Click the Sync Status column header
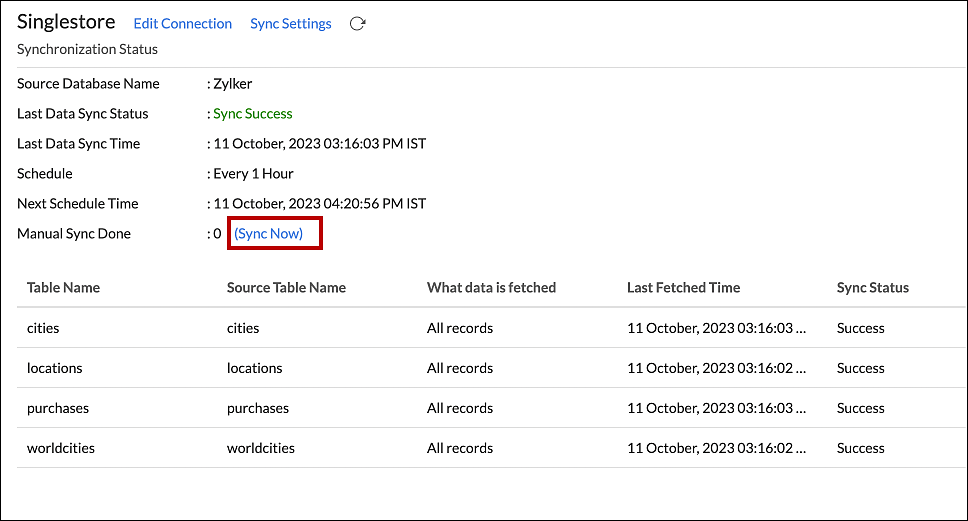The image size is (968, 521). point(872,288)
